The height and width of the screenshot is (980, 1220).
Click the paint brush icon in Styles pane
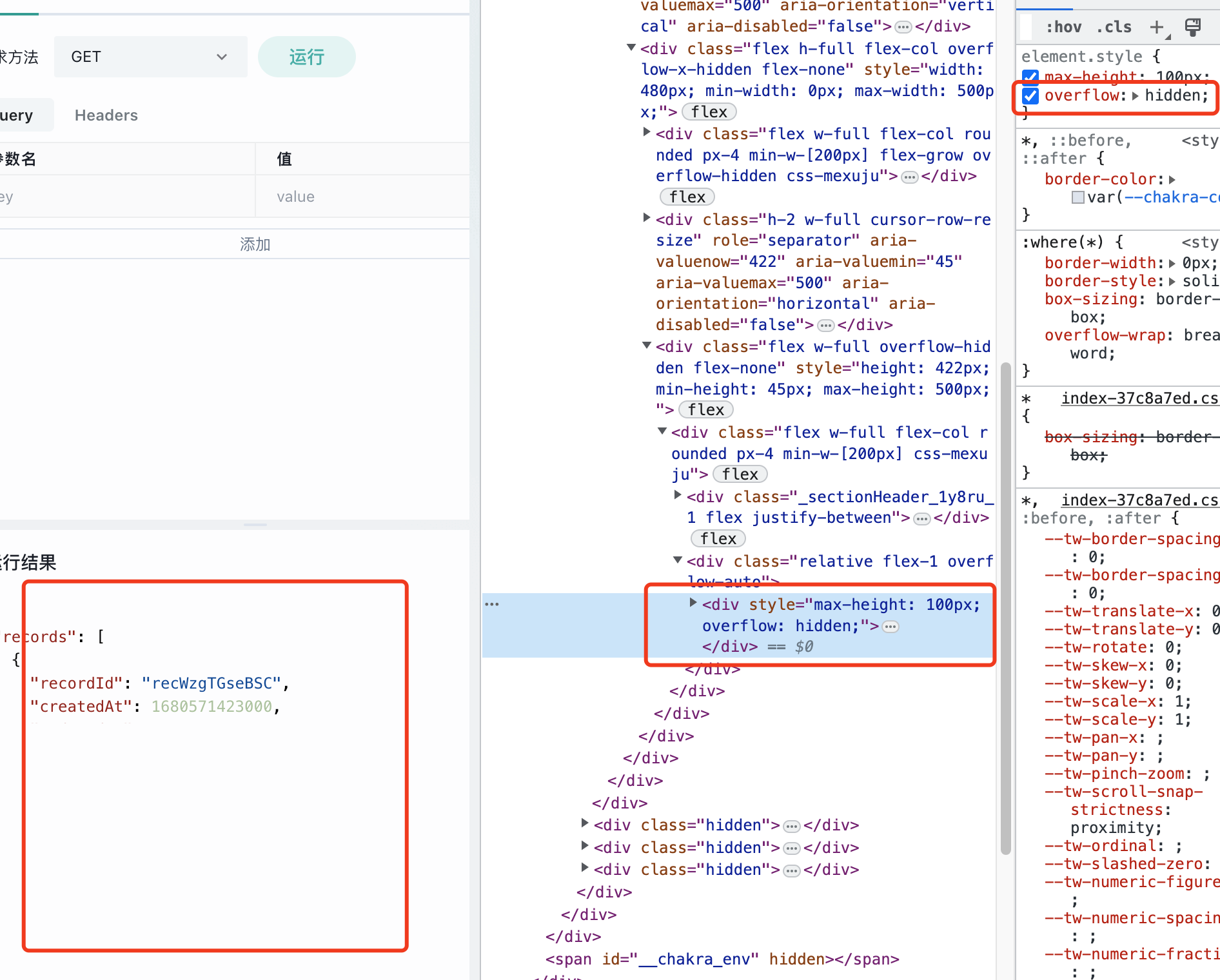[x=1192, y=26]
